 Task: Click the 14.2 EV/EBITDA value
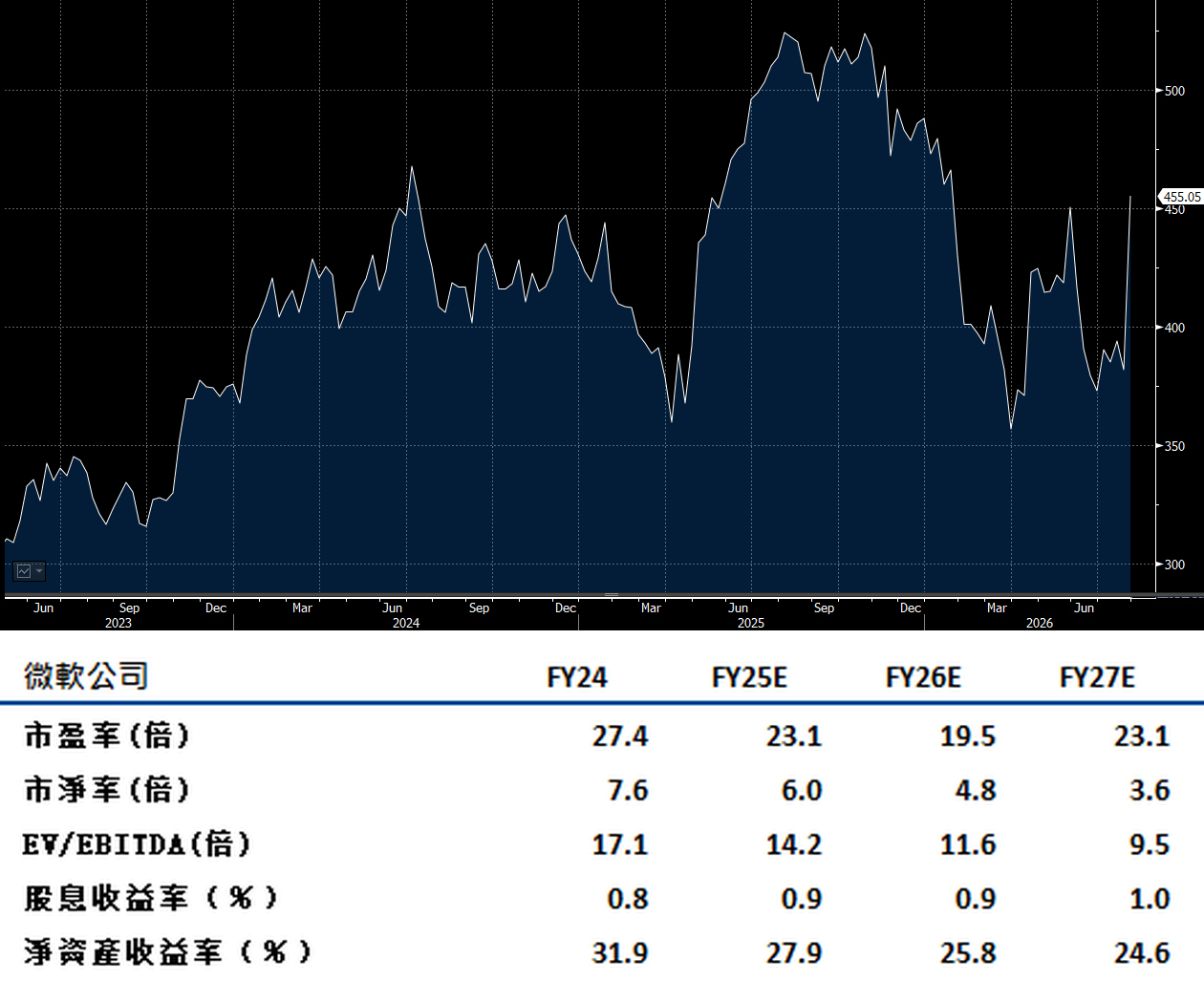794,845
